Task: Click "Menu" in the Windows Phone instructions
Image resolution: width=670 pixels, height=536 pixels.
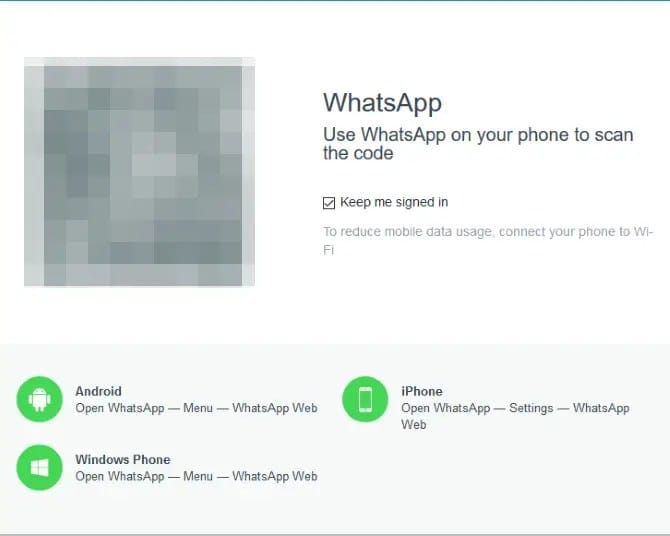Action: click(198, 476)
